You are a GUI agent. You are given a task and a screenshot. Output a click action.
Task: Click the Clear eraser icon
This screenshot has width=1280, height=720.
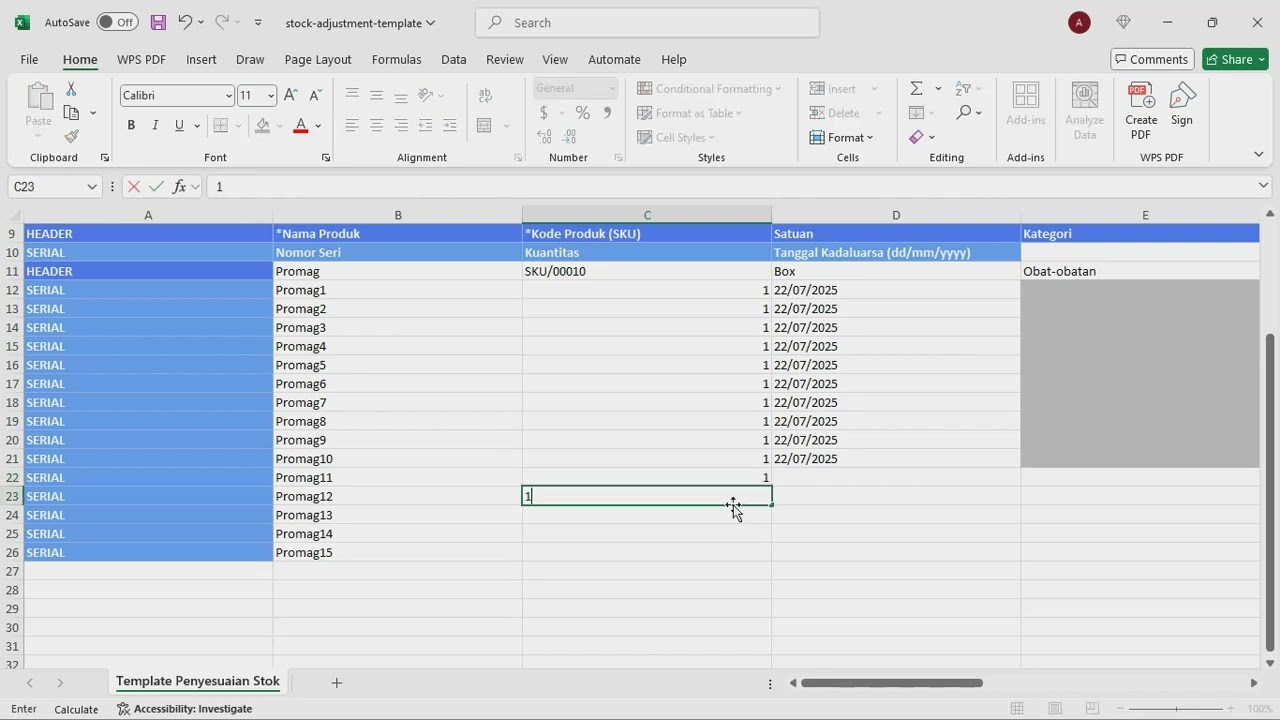click(x=916, y=137)
